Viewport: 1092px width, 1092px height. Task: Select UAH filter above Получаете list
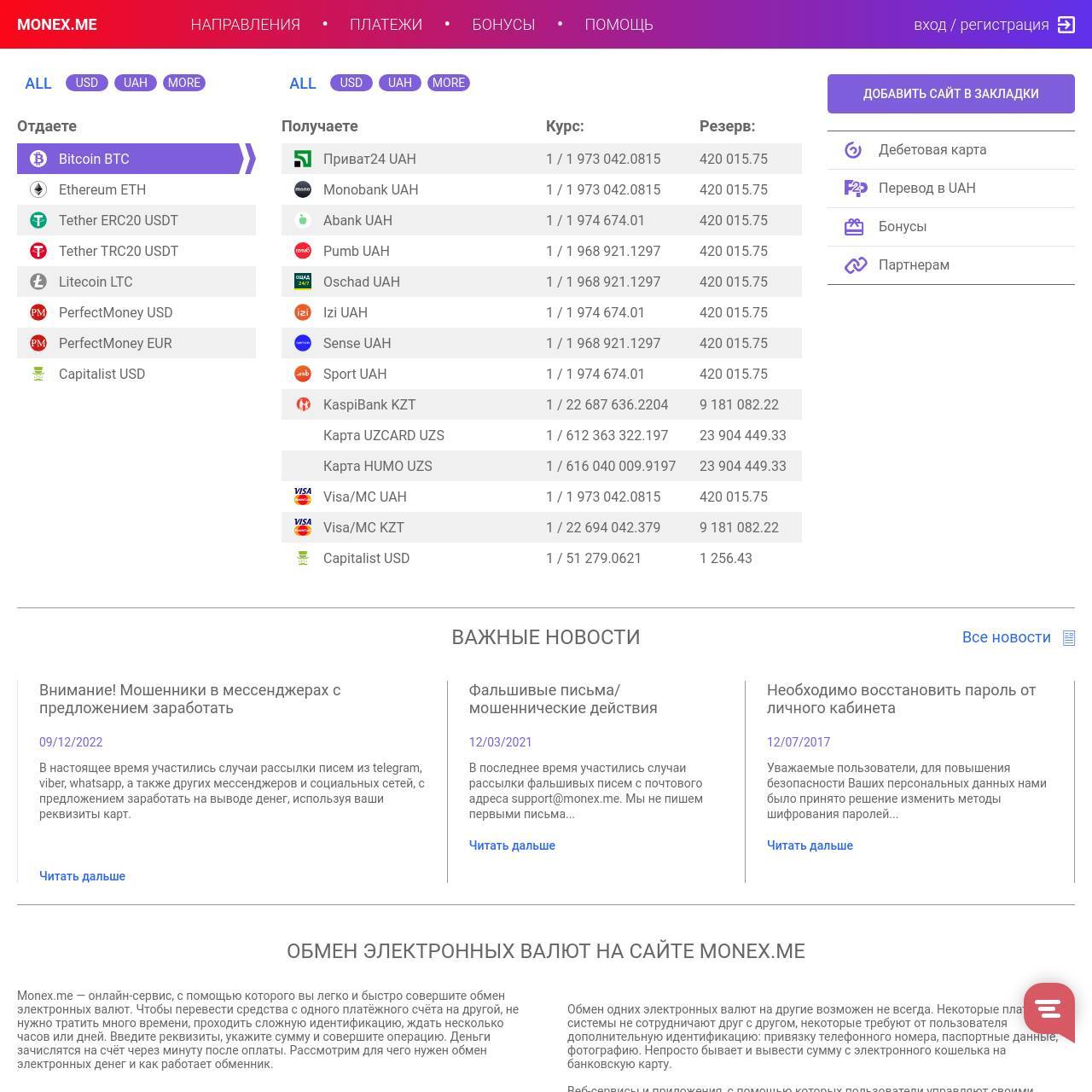coord(400,83)
